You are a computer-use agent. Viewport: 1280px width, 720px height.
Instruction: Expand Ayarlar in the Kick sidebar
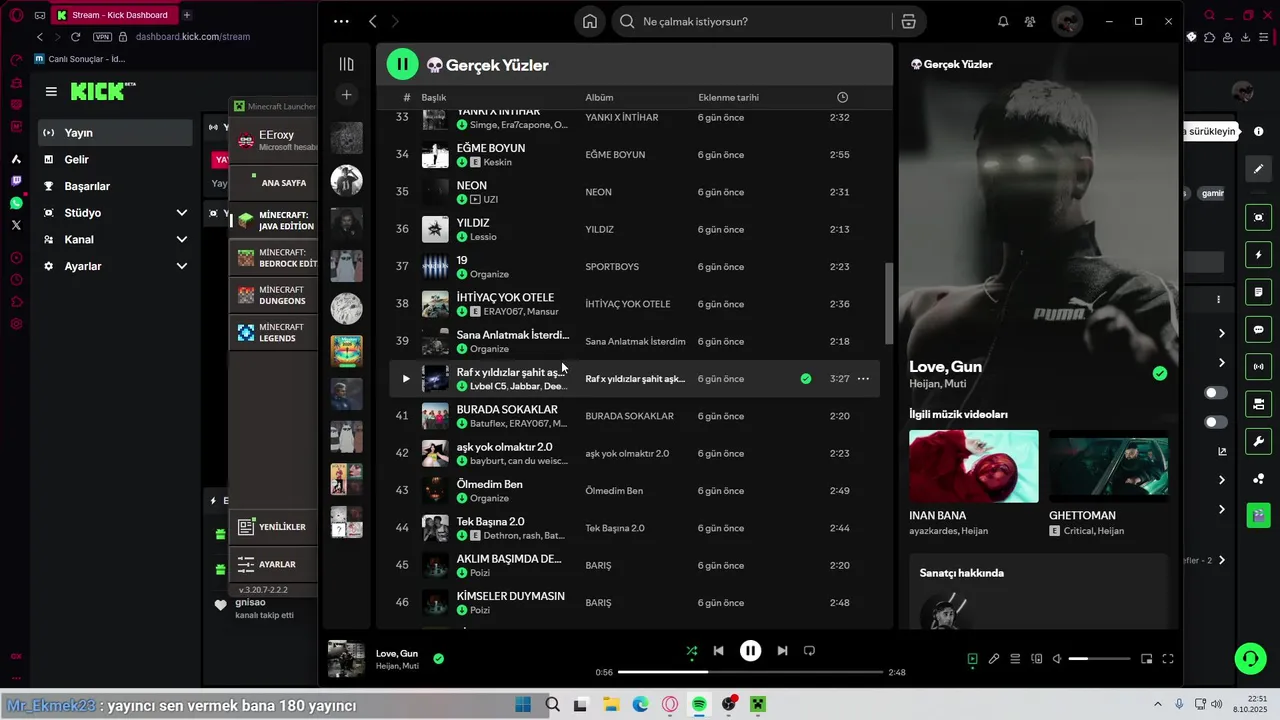tap(115, 266)
